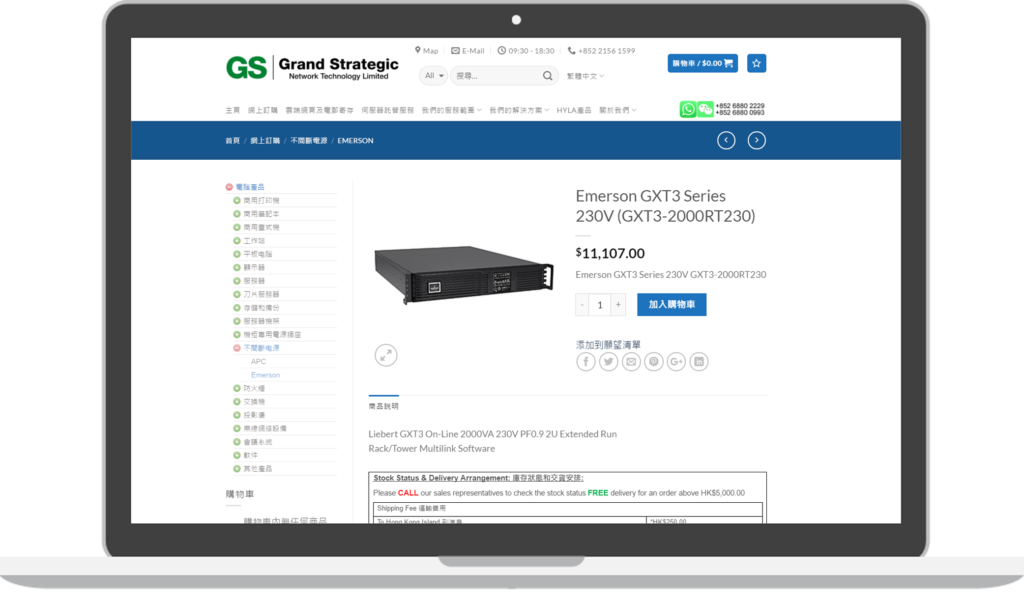1024x605 pixels.
Task: Open the 會議系統 category link
Action: click(x=258, y=442)
